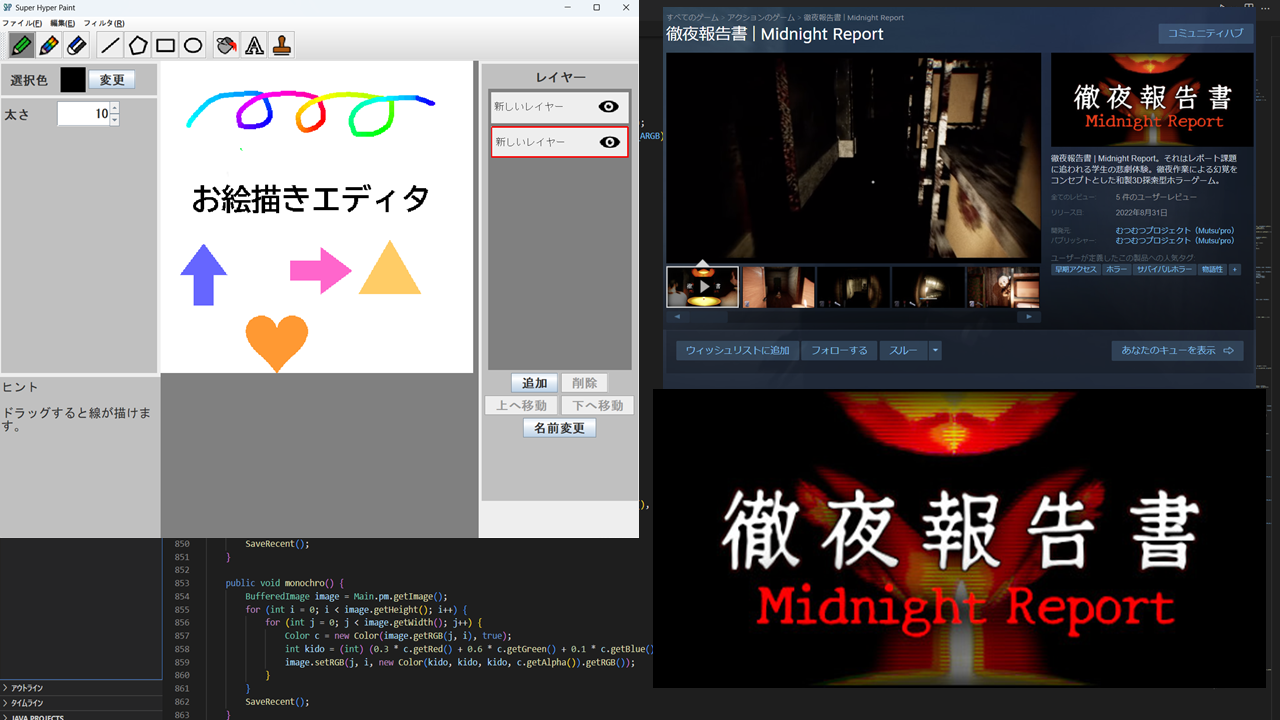1280x720 pixels.
Task: Increase 太さ with spinner up arrow
Action: tap(114, 108)
